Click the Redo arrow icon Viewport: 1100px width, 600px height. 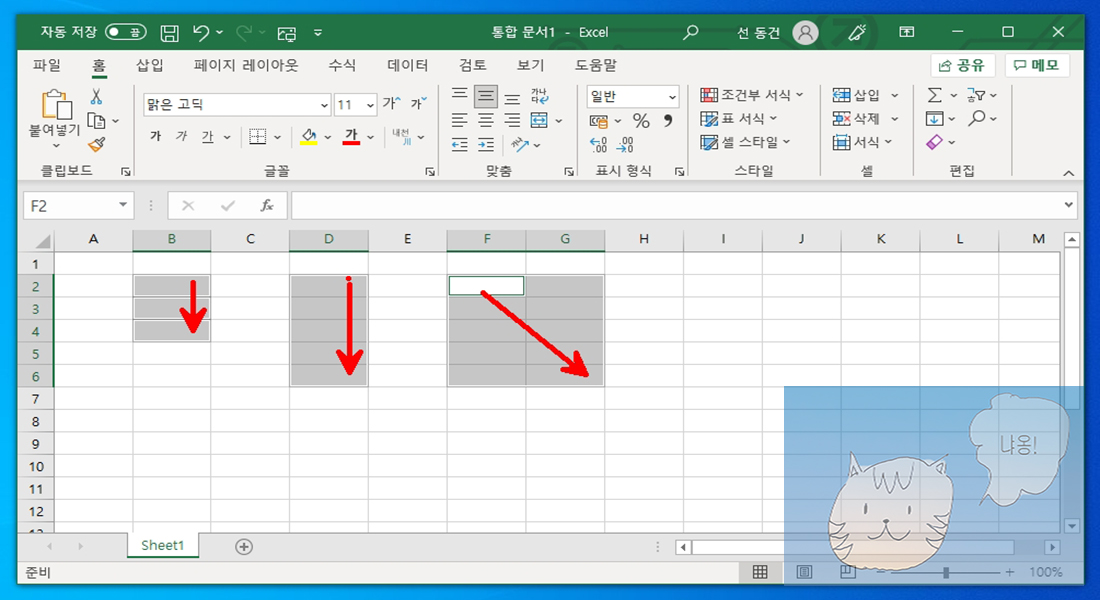(x=244, y=32)
